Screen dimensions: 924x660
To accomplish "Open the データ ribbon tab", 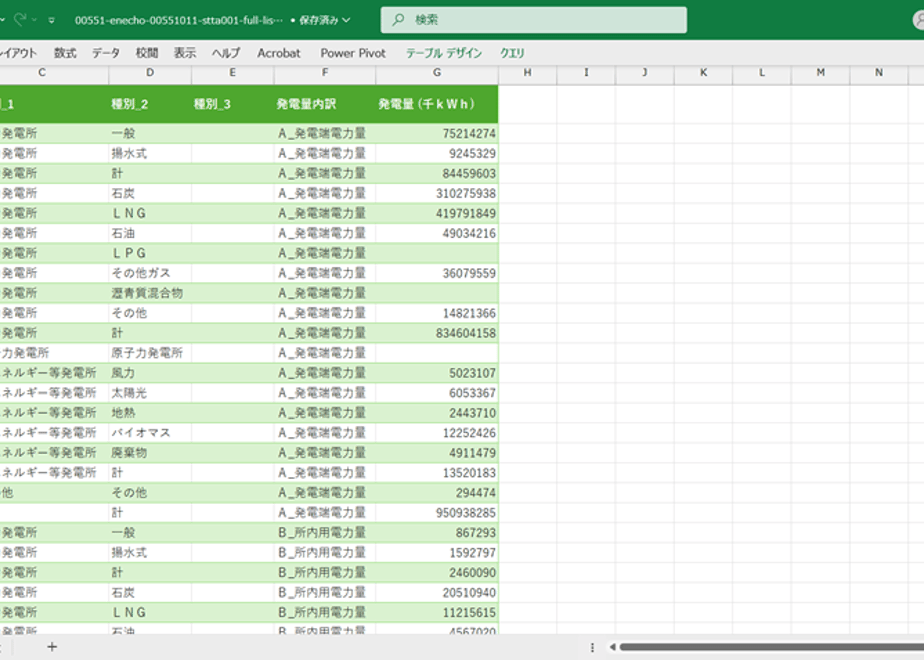I will pos(106,53).
